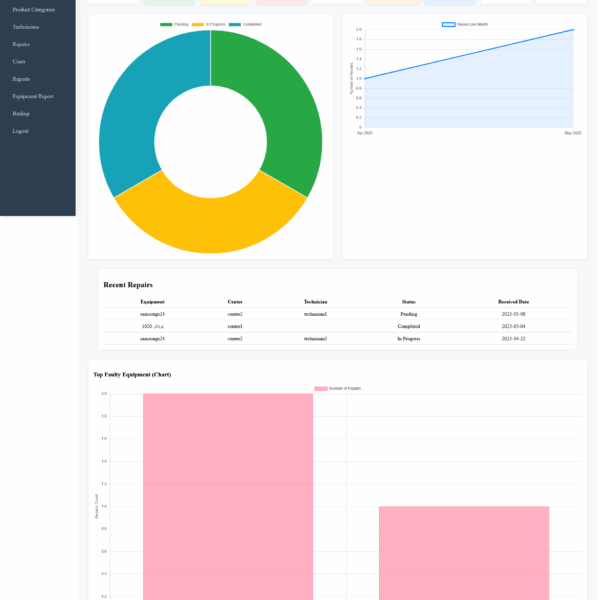This screenshot has width=600, height=600.
Task: Click the Equipment column header
Action: [152, 302]
